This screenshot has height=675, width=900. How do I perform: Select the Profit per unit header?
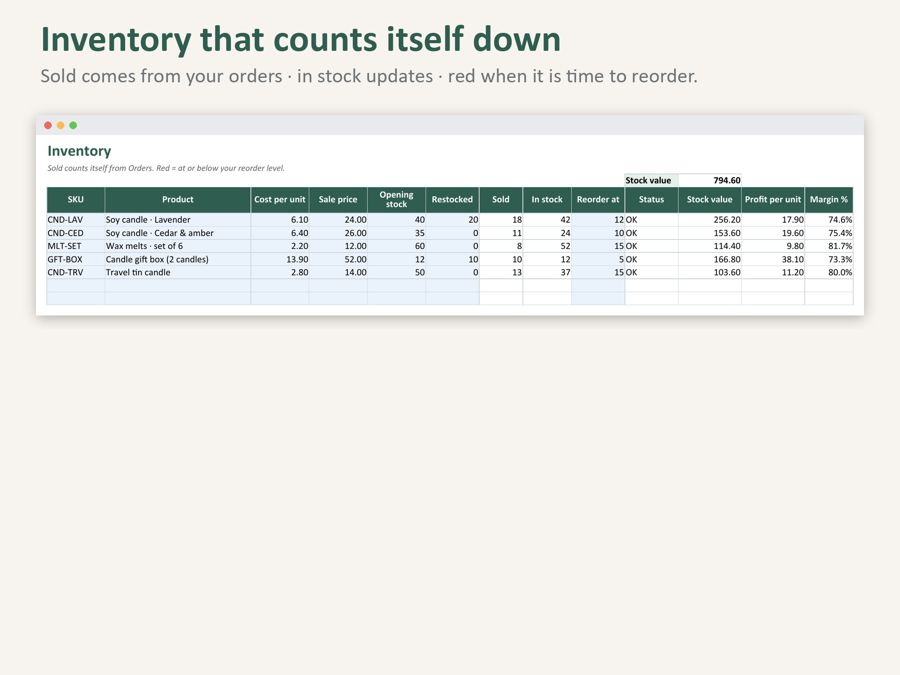tap(773, 200)
